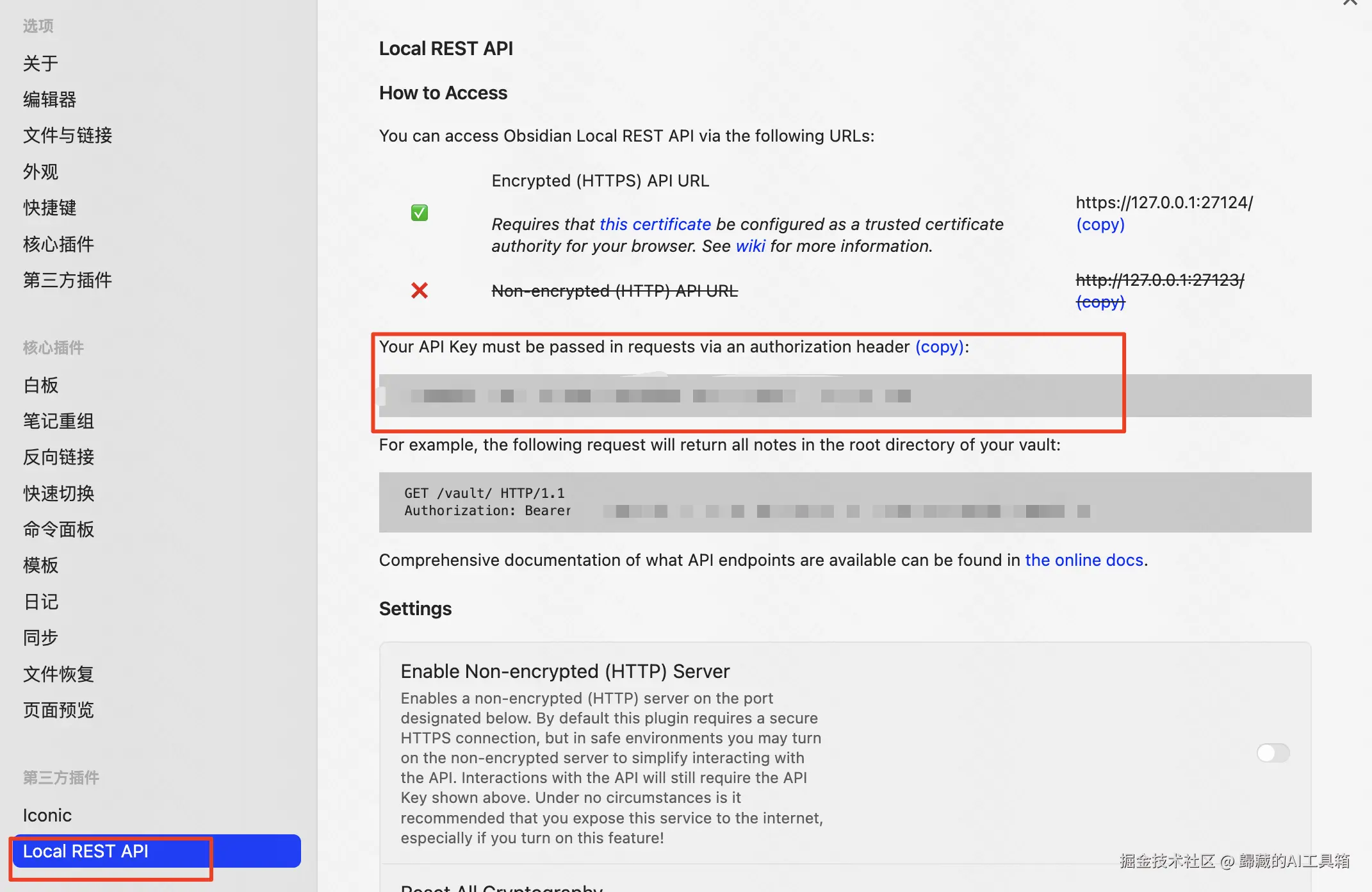Open 日记 core plugin settings

(40, 602)
